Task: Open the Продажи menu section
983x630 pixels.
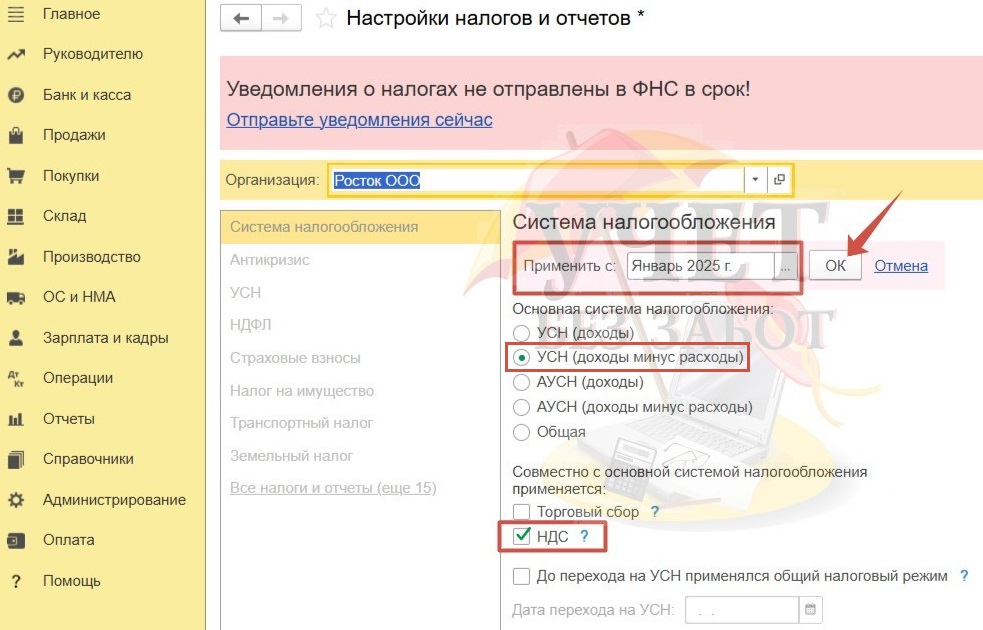Action: point(74,135)
